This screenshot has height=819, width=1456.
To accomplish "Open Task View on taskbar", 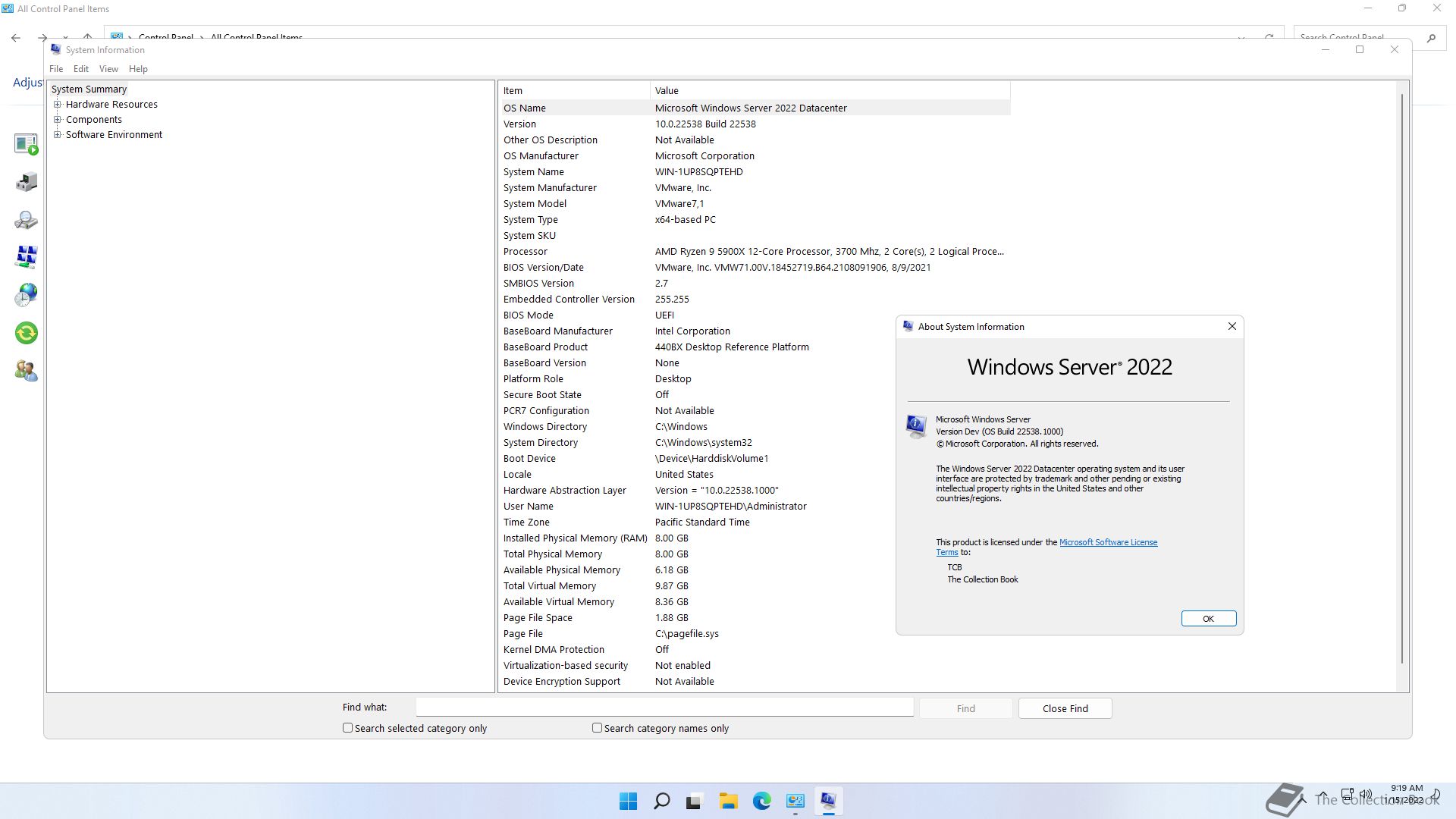I will 695,801.
